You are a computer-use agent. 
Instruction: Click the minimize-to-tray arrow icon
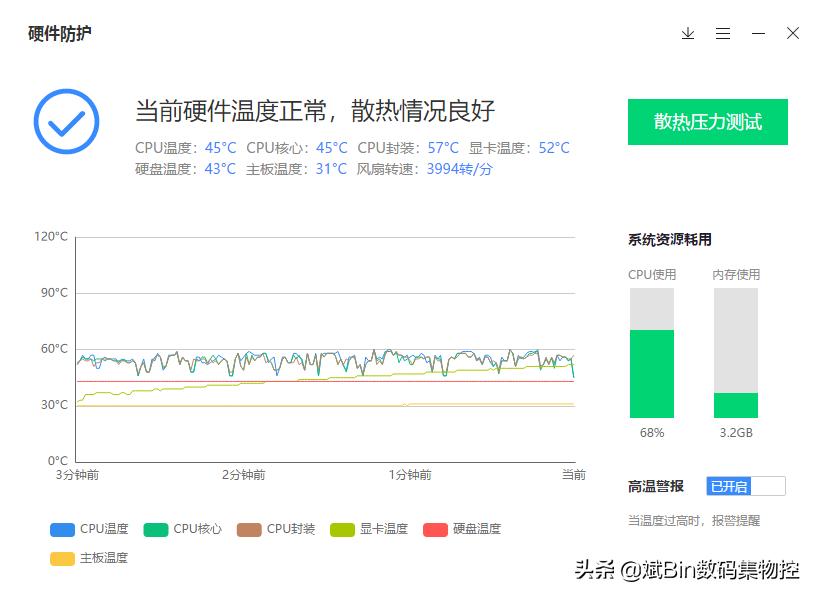coord(688,33)
